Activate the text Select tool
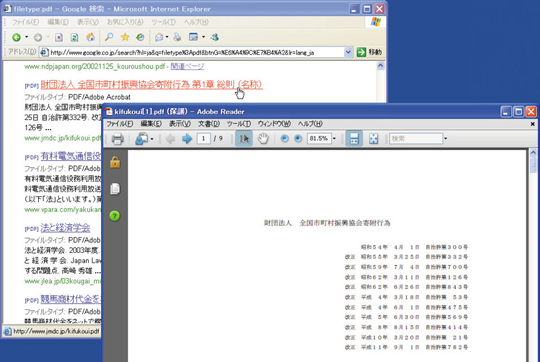 (244, 138)
